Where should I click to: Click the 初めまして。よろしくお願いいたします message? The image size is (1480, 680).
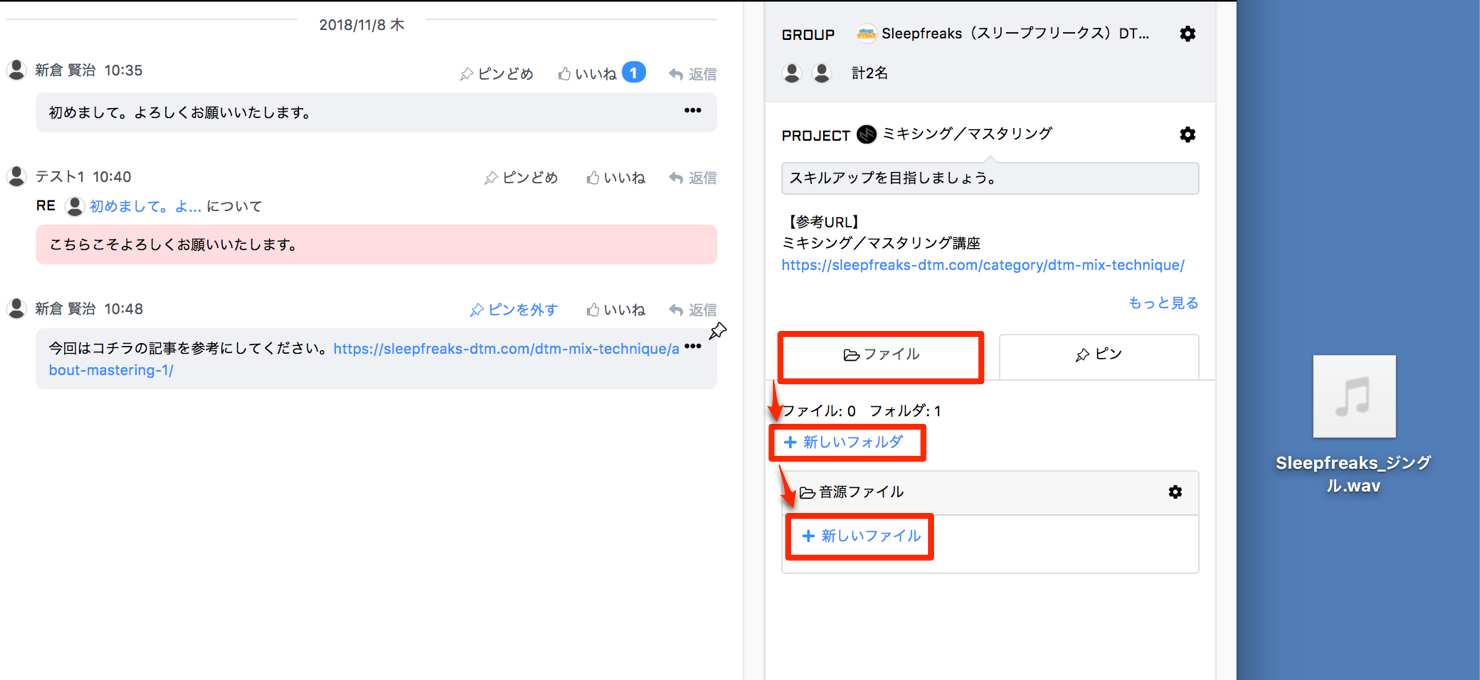coord(376,112)
